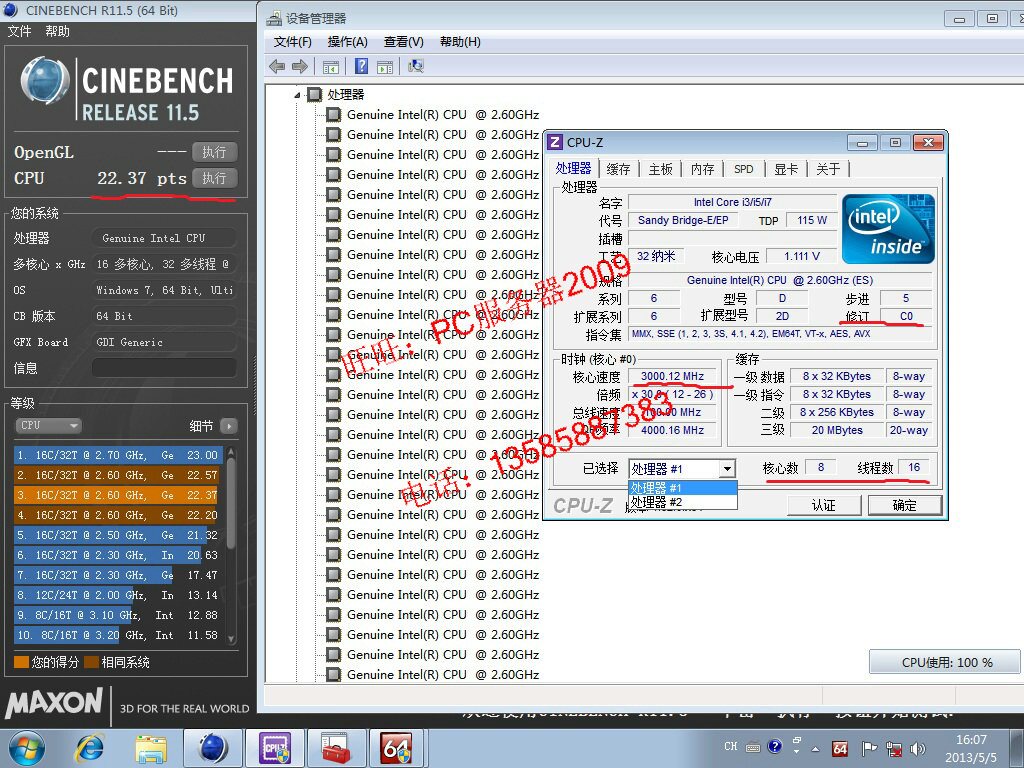
Task: Select 处理器 #2 from the dropdown list
Action: click(x=657, y=502)
